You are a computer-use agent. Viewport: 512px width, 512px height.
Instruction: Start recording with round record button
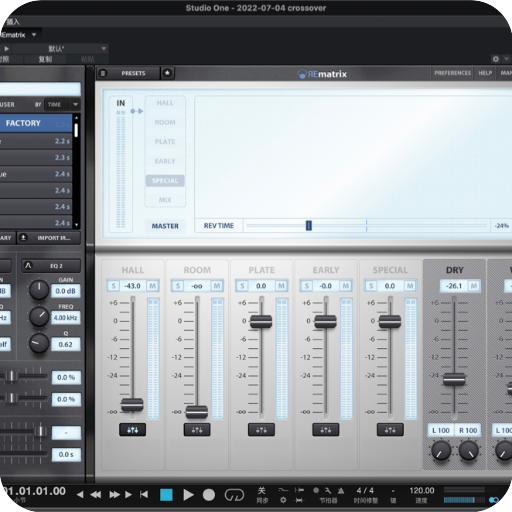click(209, 495)
